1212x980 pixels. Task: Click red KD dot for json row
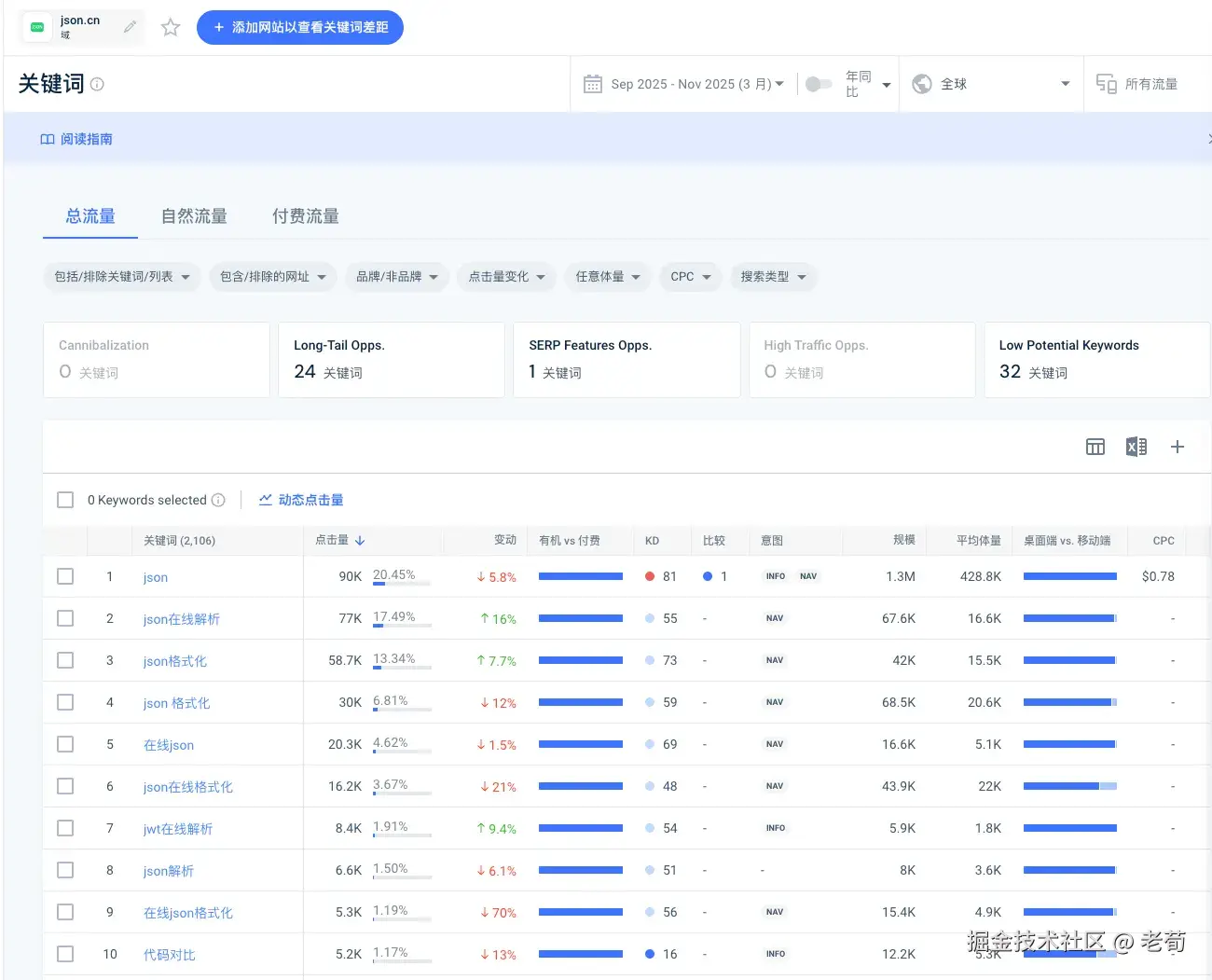tap(650, 576)
